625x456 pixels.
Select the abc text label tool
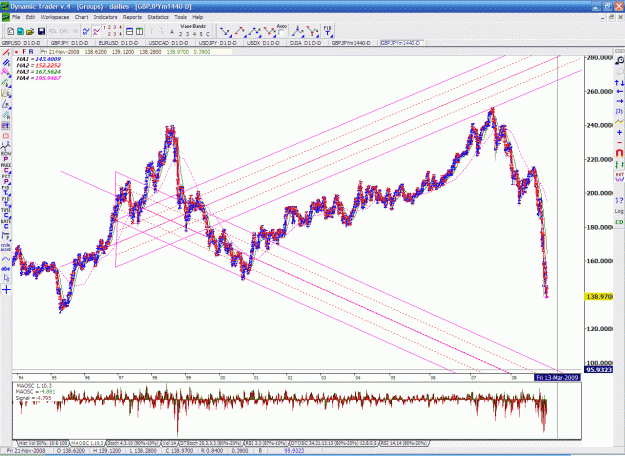pyautogui.click(x=6, y=269)
